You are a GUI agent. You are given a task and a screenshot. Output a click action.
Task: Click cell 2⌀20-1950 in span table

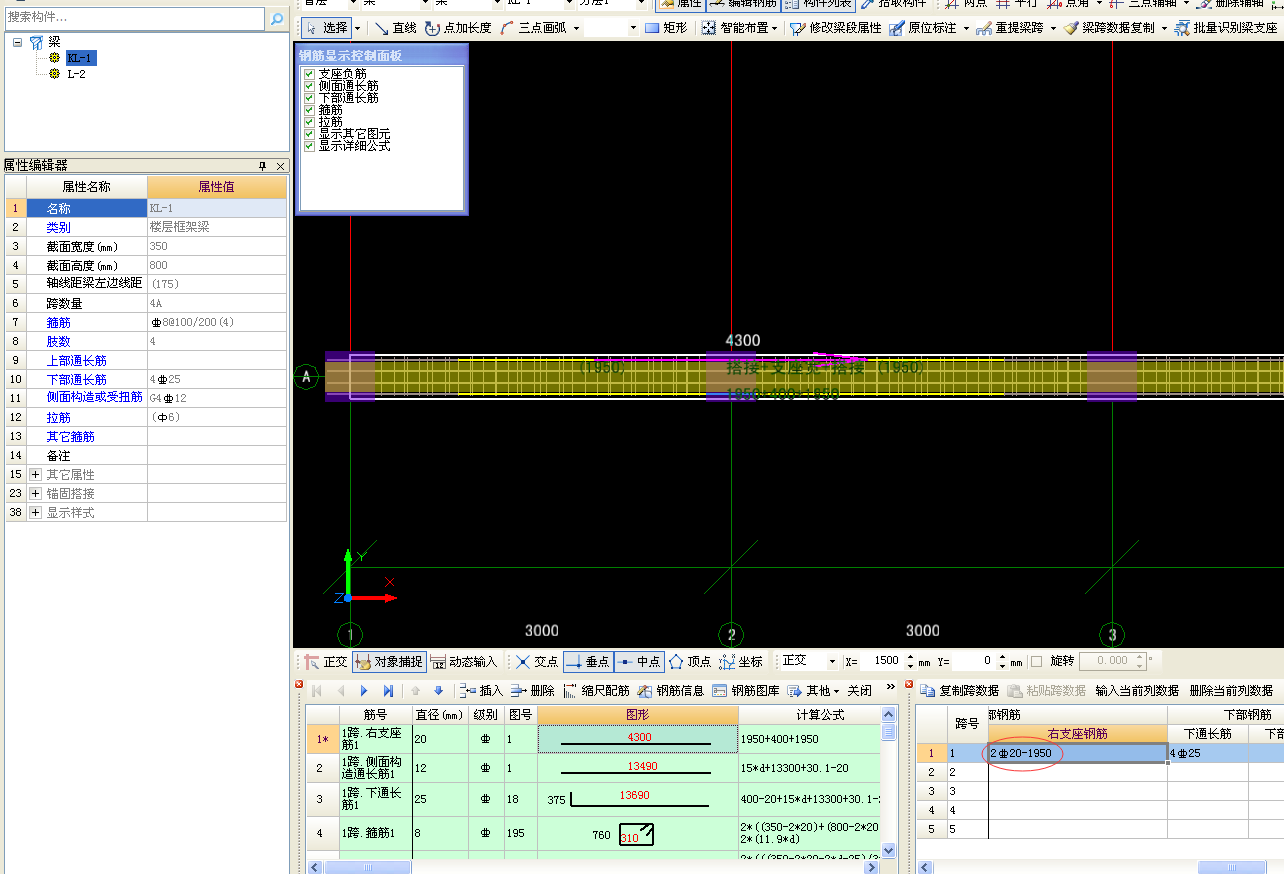coord(1078,753)
